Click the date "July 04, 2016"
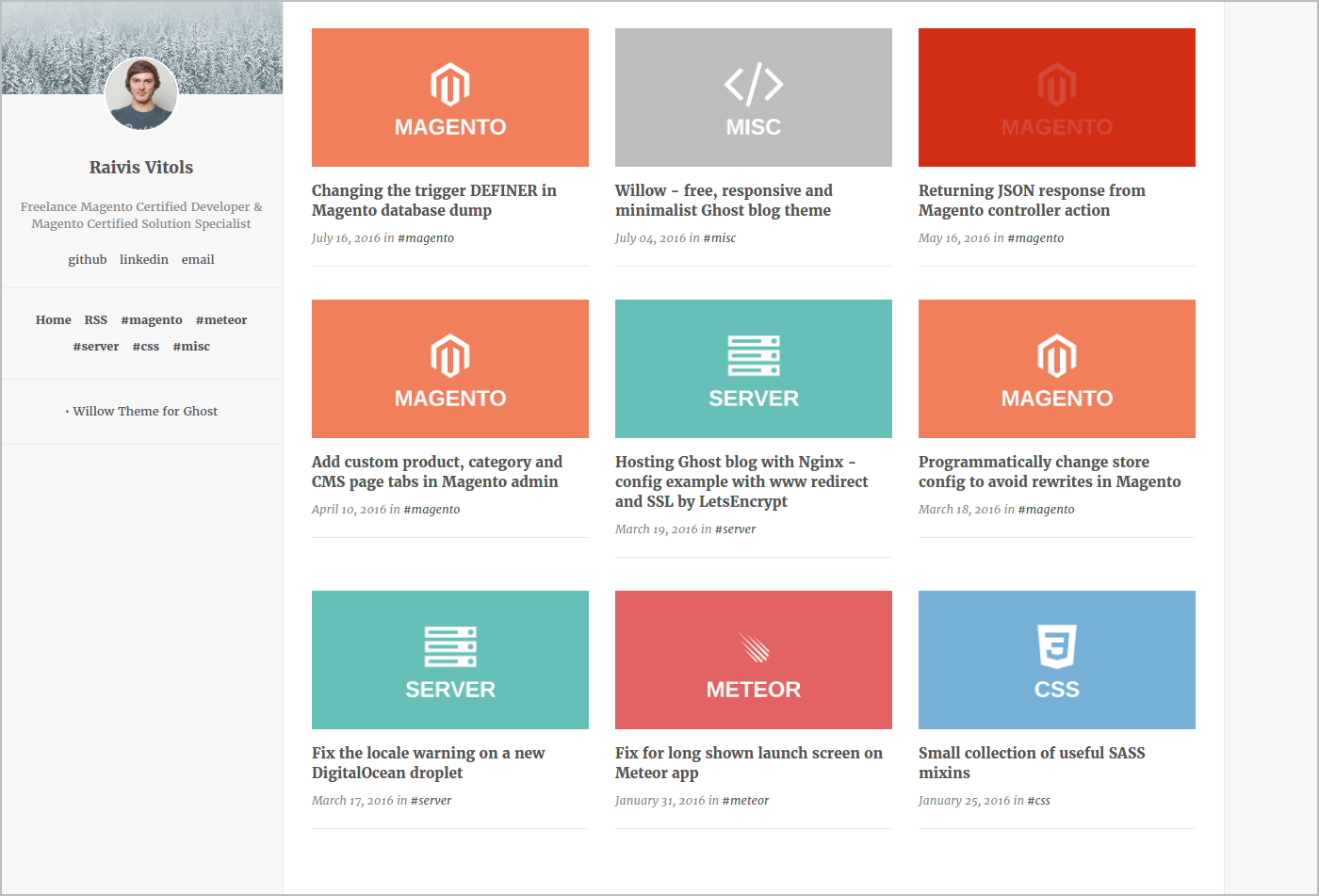This screenshot has height=896, width=1319. pyautogui.click(x=651, y=238)
